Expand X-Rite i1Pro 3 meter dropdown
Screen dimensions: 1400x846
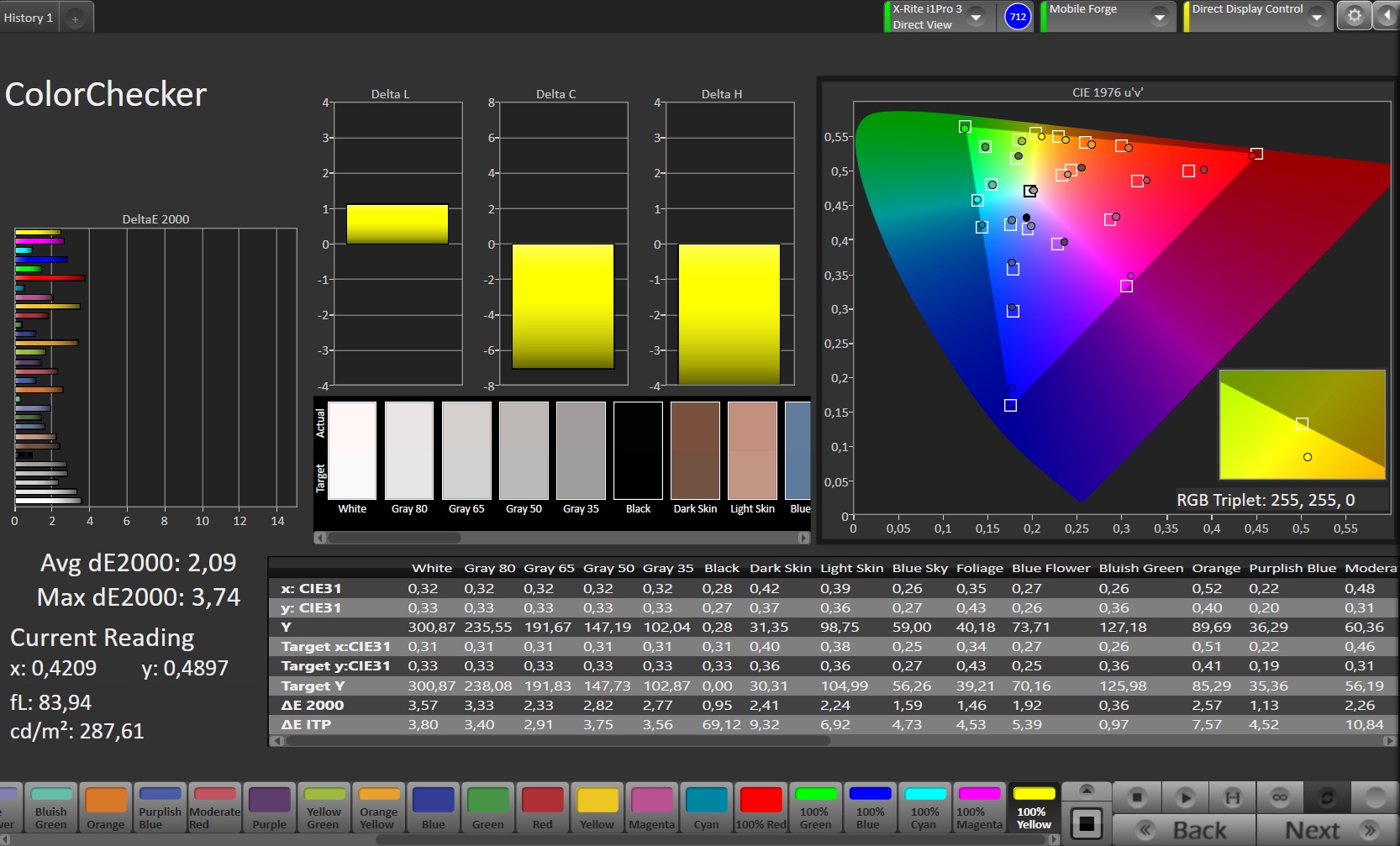point(976,17)
